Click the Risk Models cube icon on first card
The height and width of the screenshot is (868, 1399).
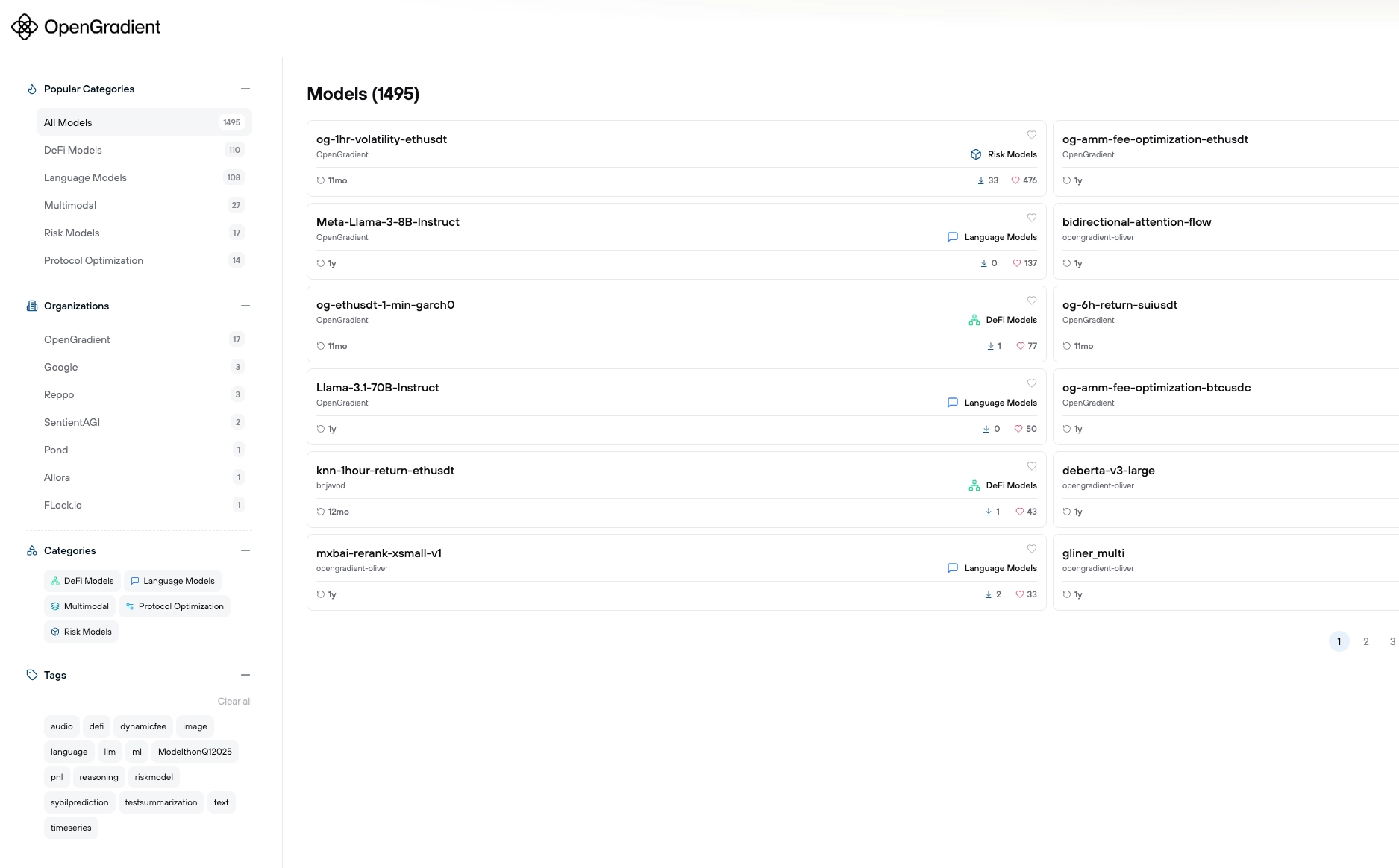click(975, 154)
